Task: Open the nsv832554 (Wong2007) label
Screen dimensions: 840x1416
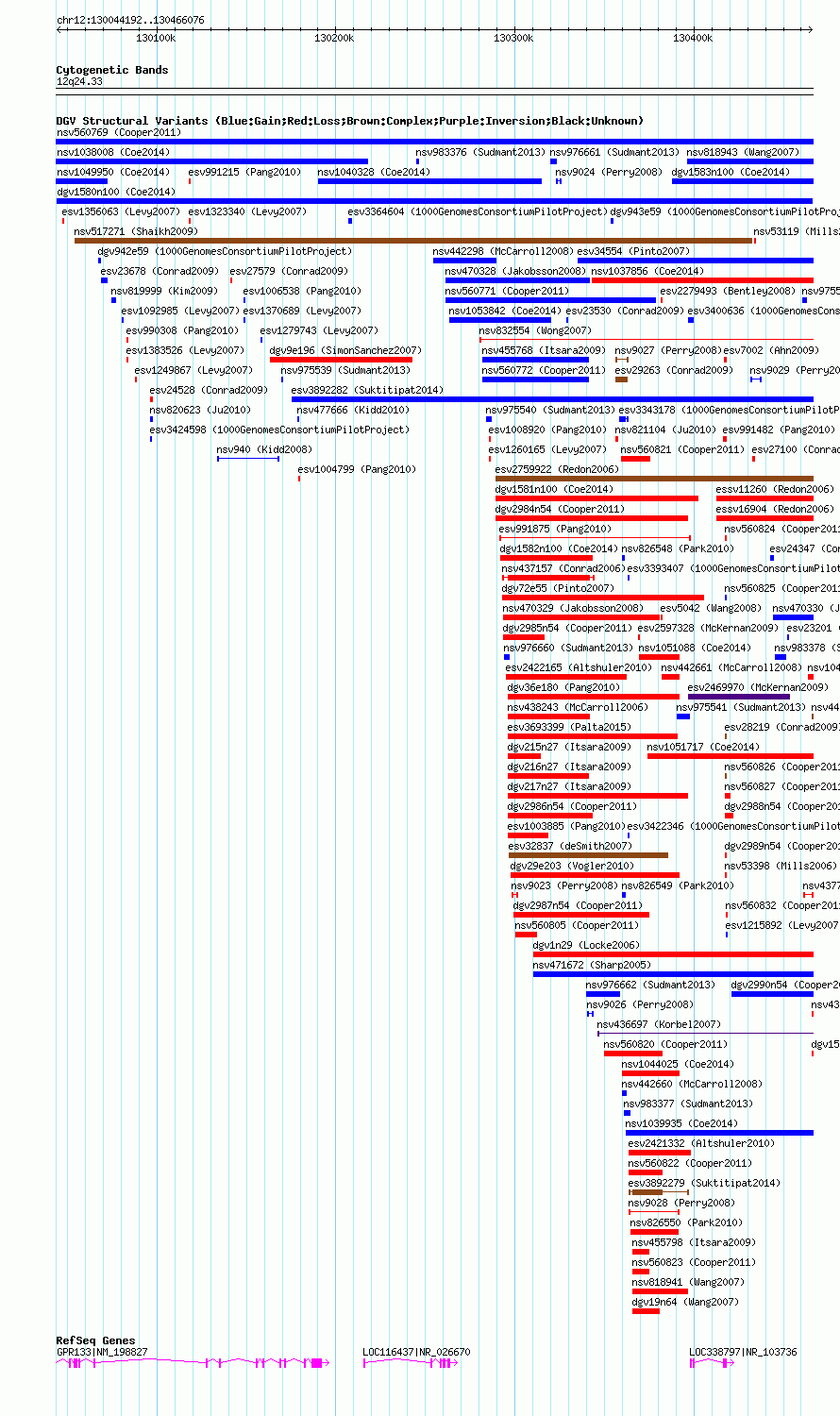Action: coord(536,330)
